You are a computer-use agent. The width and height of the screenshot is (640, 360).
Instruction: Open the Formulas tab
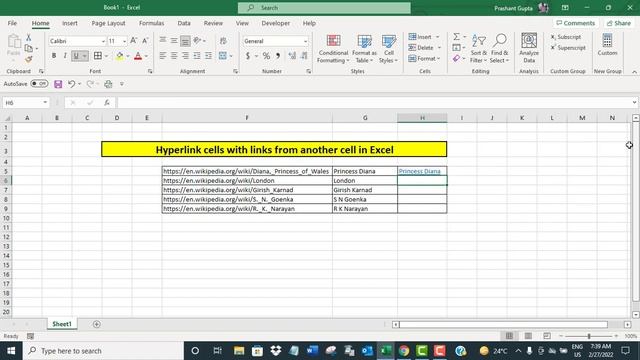(151, 23)
